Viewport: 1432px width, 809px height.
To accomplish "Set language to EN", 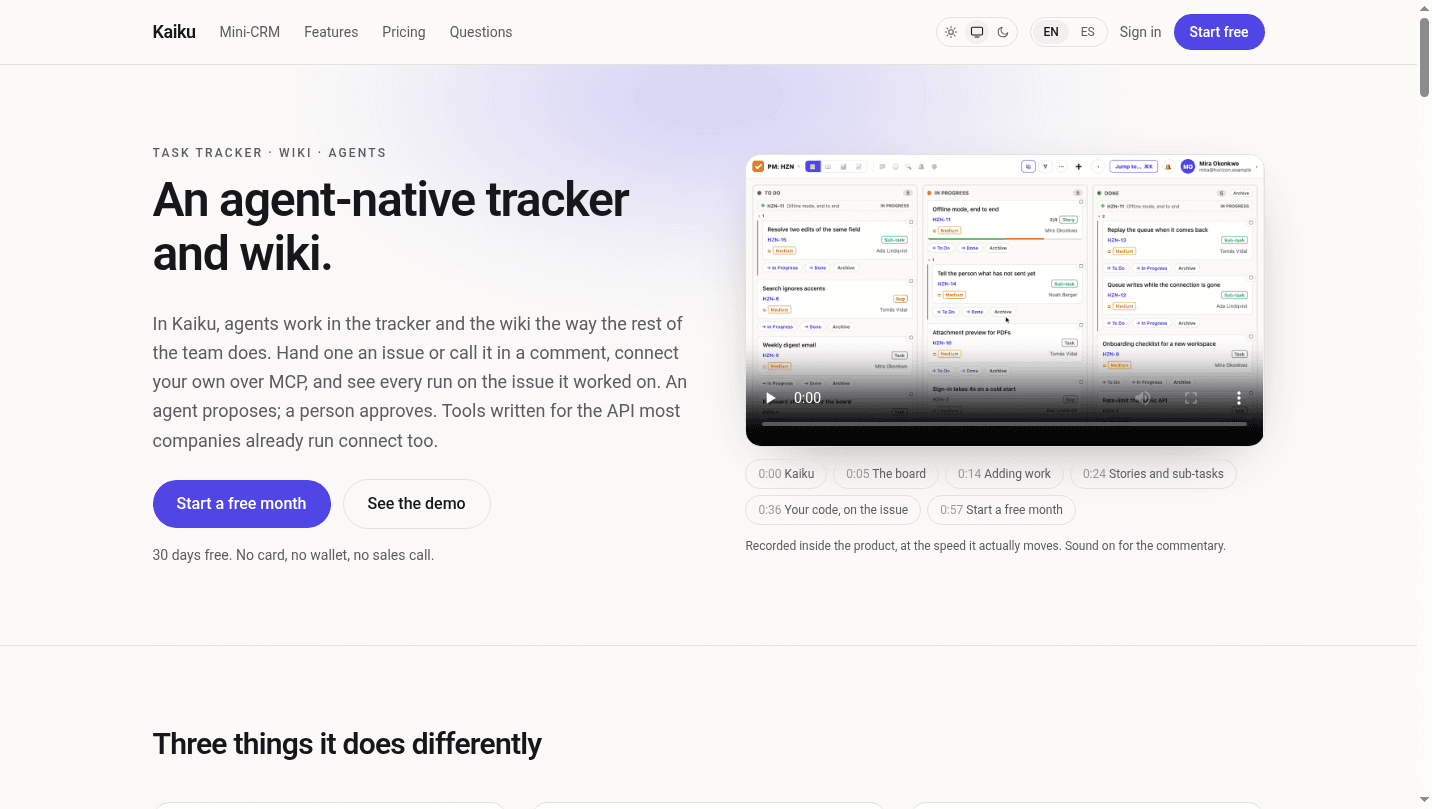I will point(1051,32).
